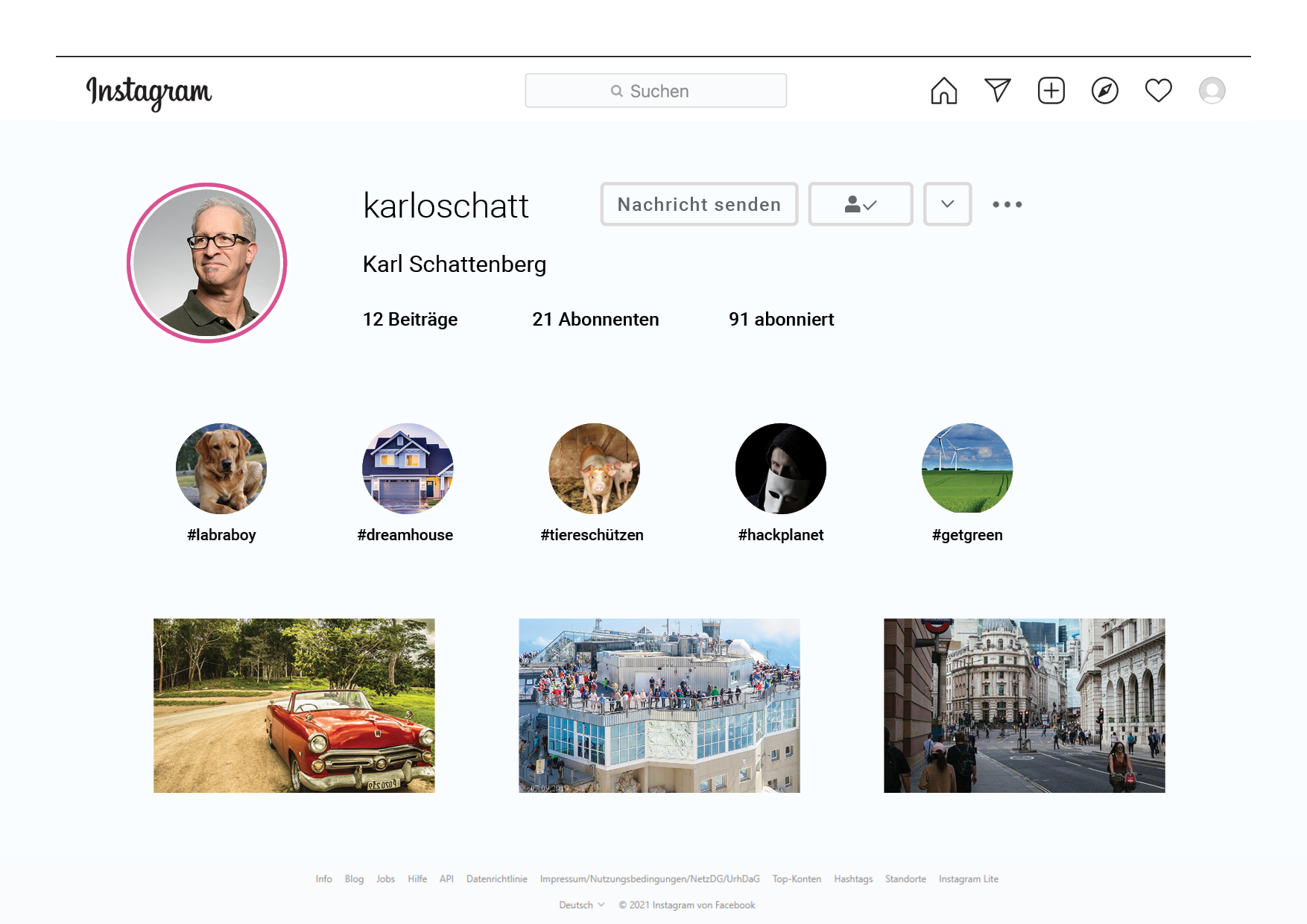Open the #labraboy story highlight

tap(221, 469)
